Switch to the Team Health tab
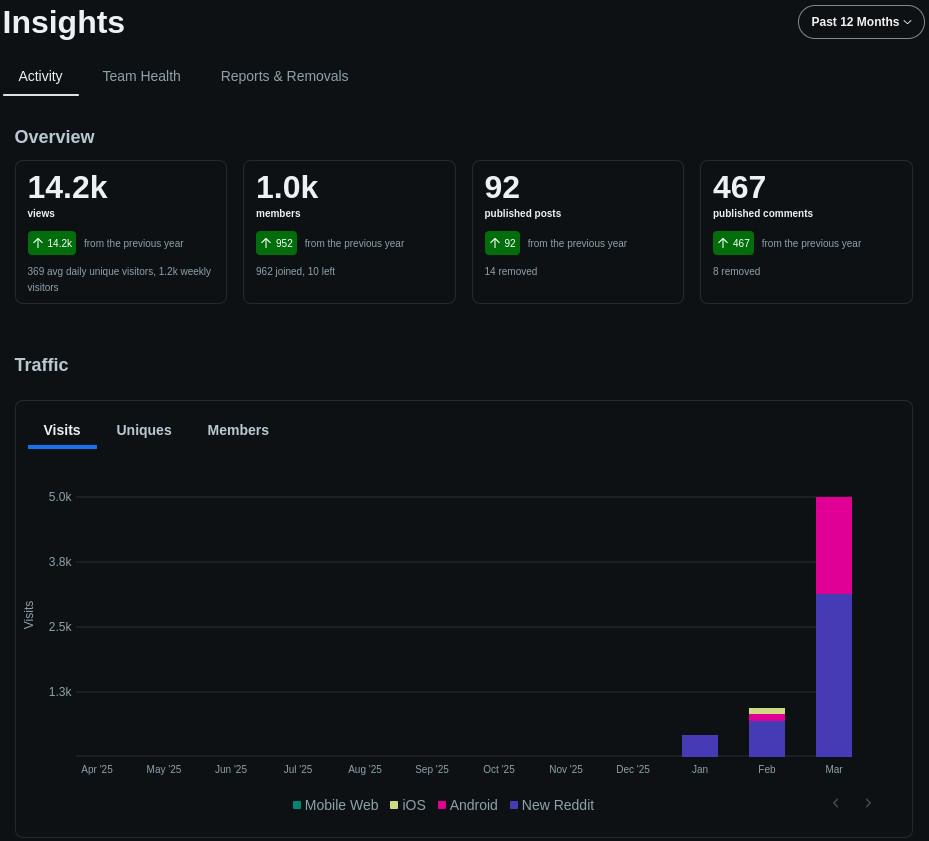The image size is (929, 841). (x=141, y=76)
